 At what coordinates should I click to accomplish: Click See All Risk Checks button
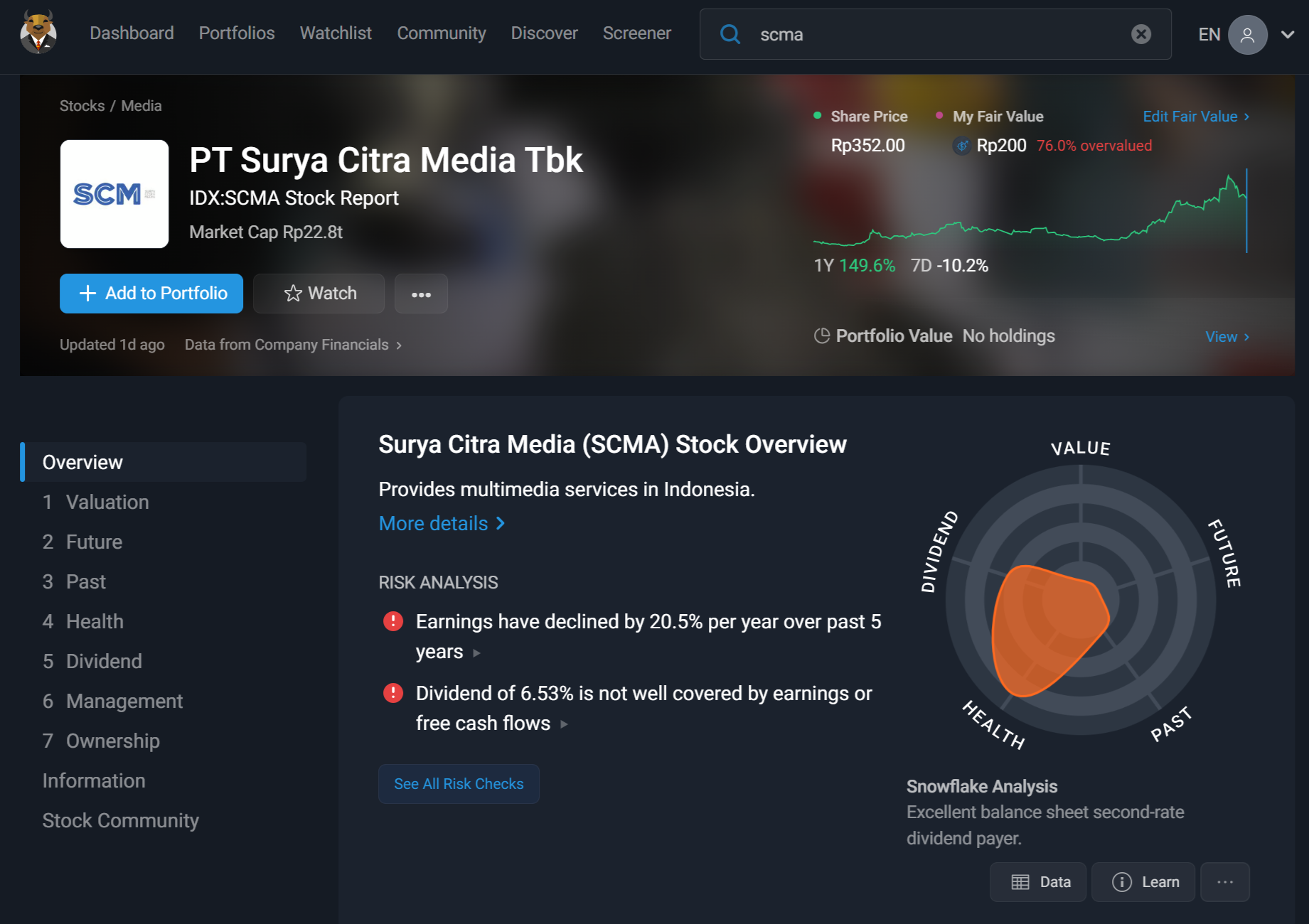coord(459,784)
